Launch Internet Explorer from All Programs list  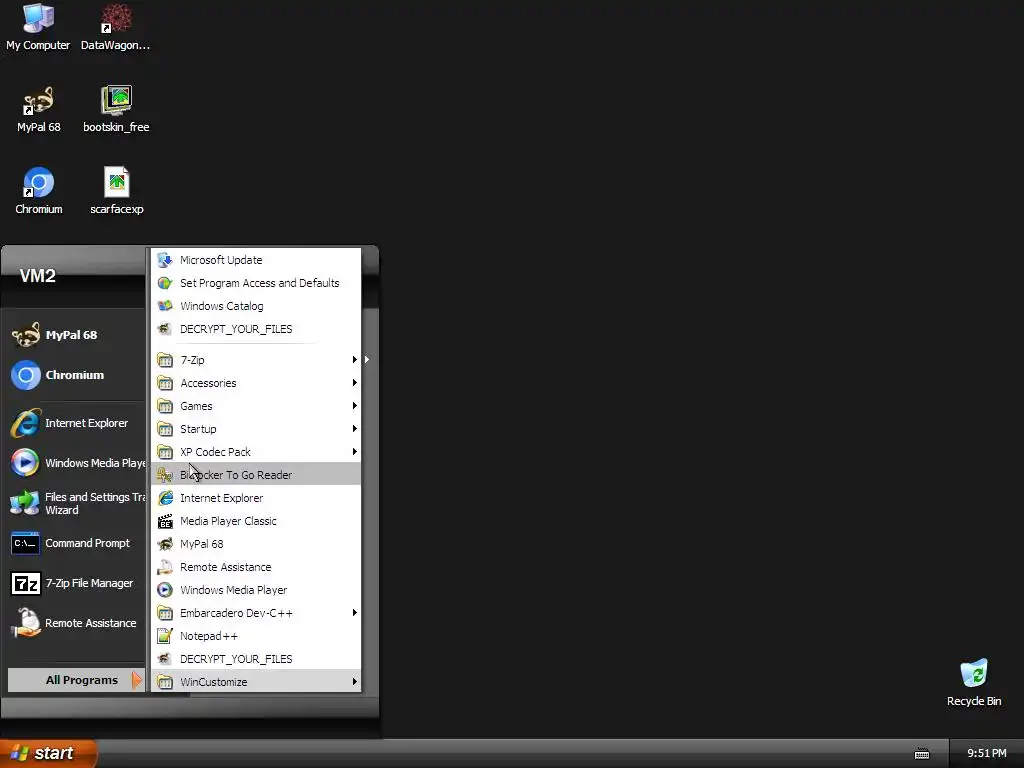point(256,498)
